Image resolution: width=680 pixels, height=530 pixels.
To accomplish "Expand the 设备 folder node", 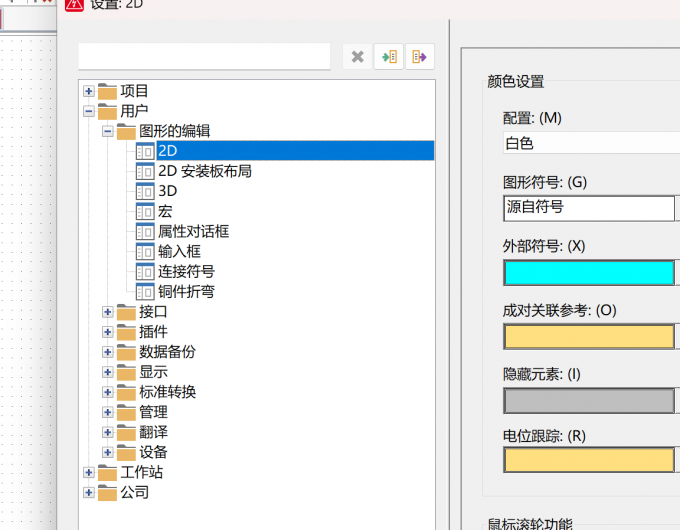I will pos(108,452).
